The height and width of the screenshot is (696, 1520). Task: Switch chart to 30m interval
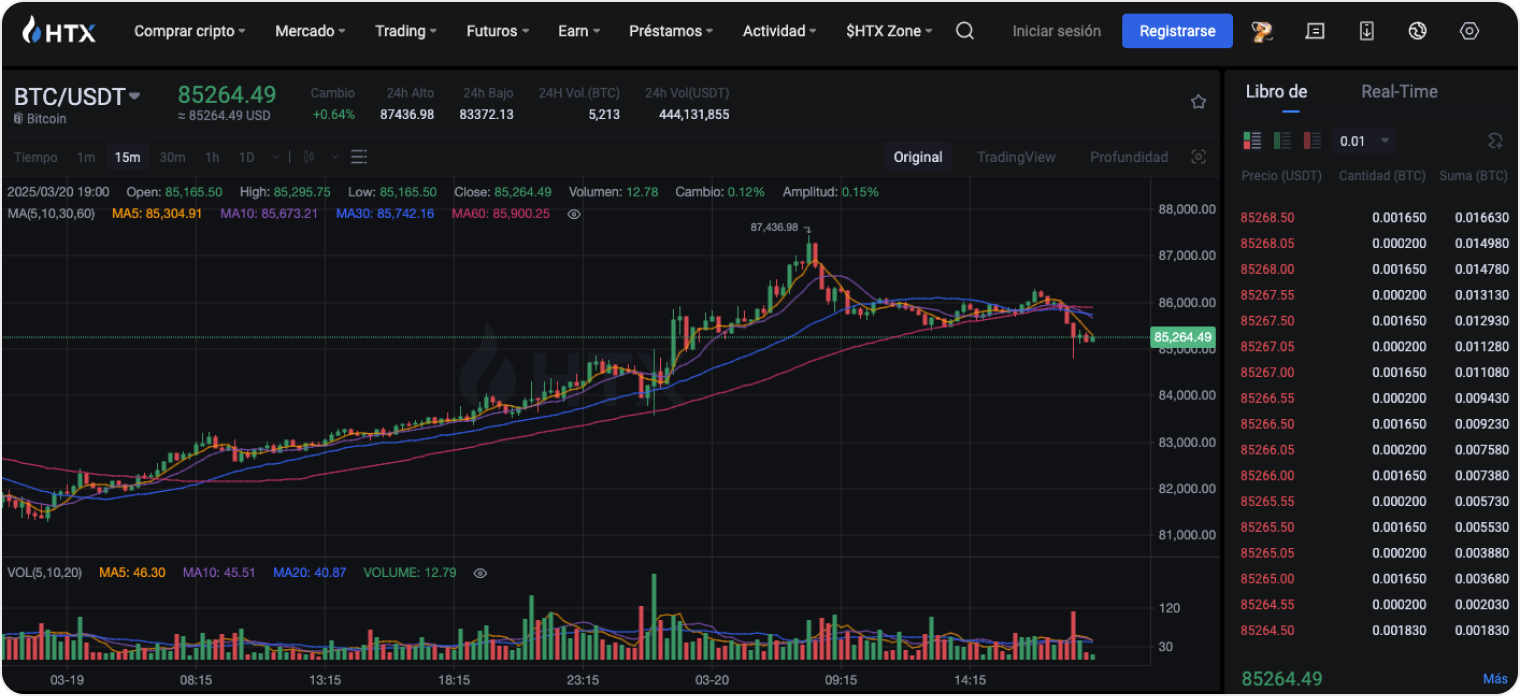[172, 157]
